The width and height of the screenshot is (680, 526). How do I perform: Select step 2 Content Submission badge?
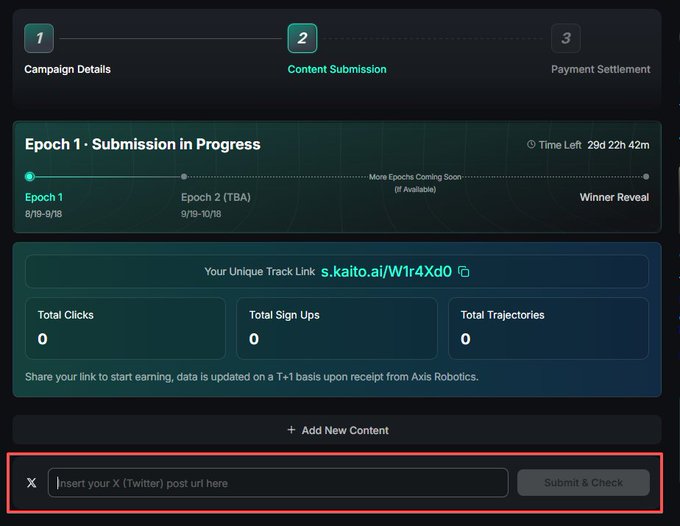pos(302,38)
